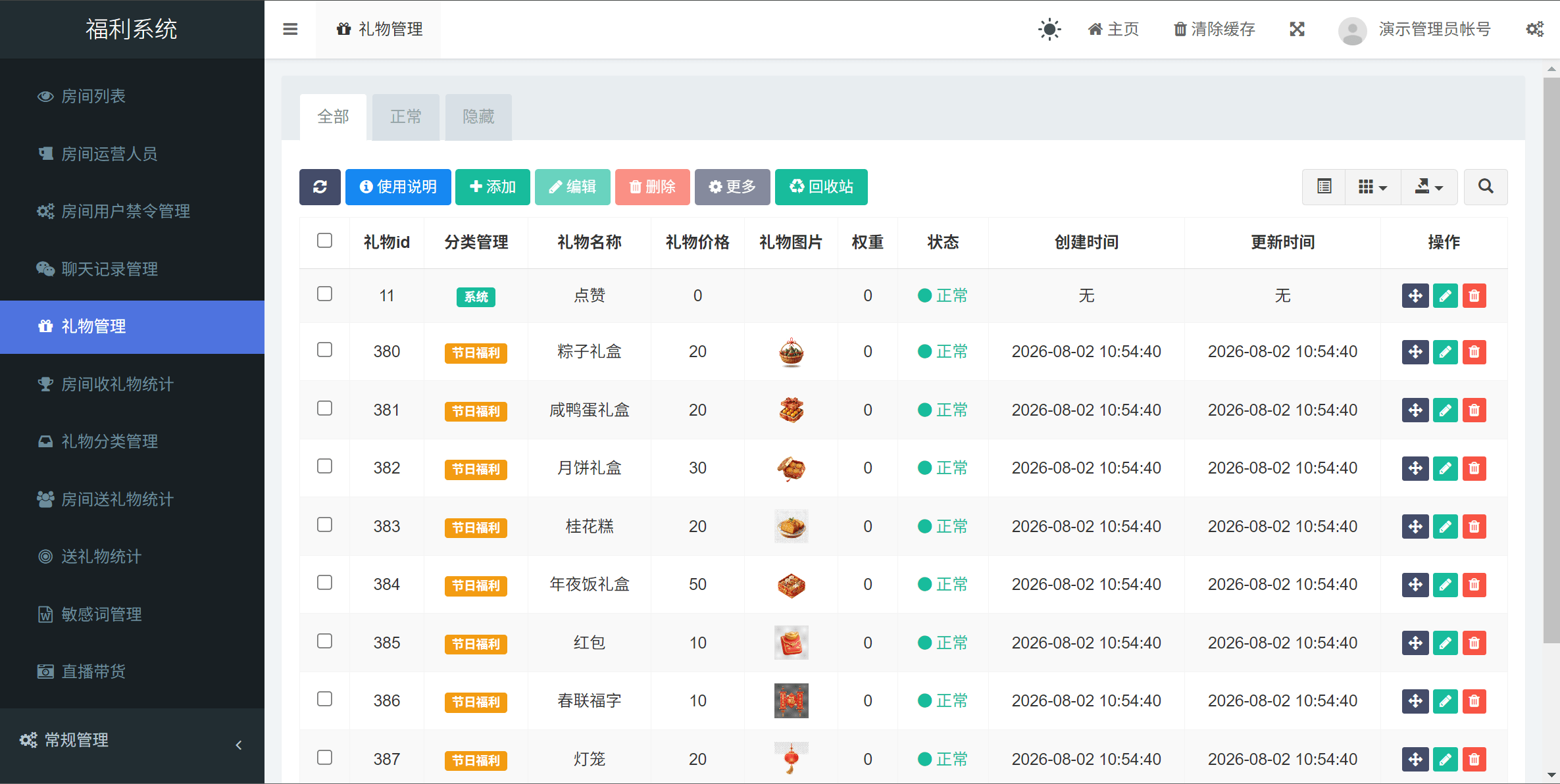1560x784 pixels.
Task: Edit the 年夜饭礼盒 gift row
Action: coord(1446,585)
